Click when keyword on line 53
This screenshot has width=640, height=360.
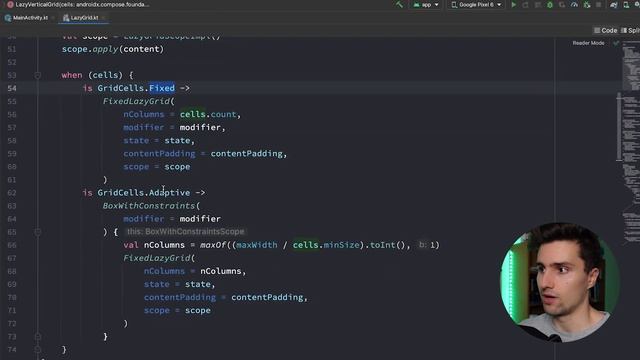coord(72,75)
